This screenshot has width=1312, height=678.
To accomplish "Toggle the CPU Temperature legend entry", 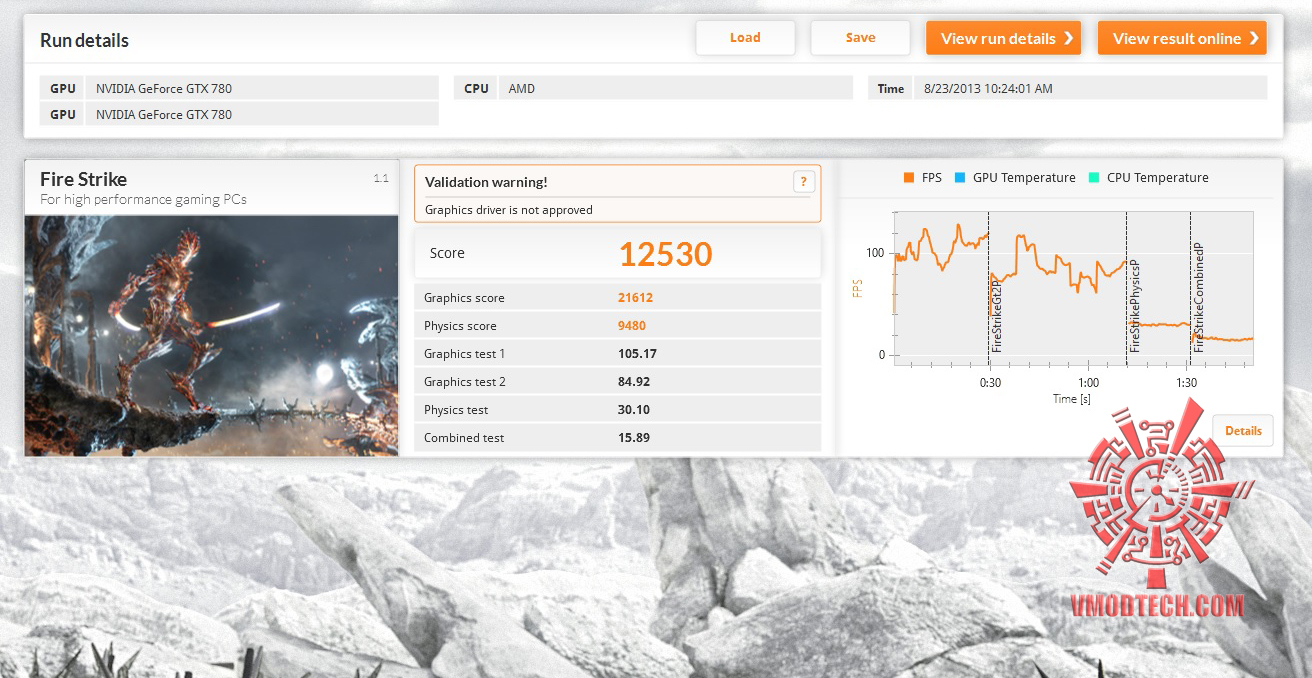I will [x=1148, y=178].
